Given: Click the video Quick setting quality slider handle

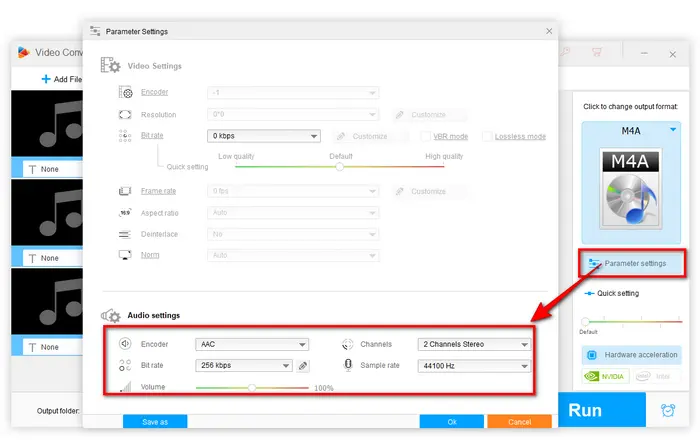Looking at the screenshot, I should coord(340,166).
